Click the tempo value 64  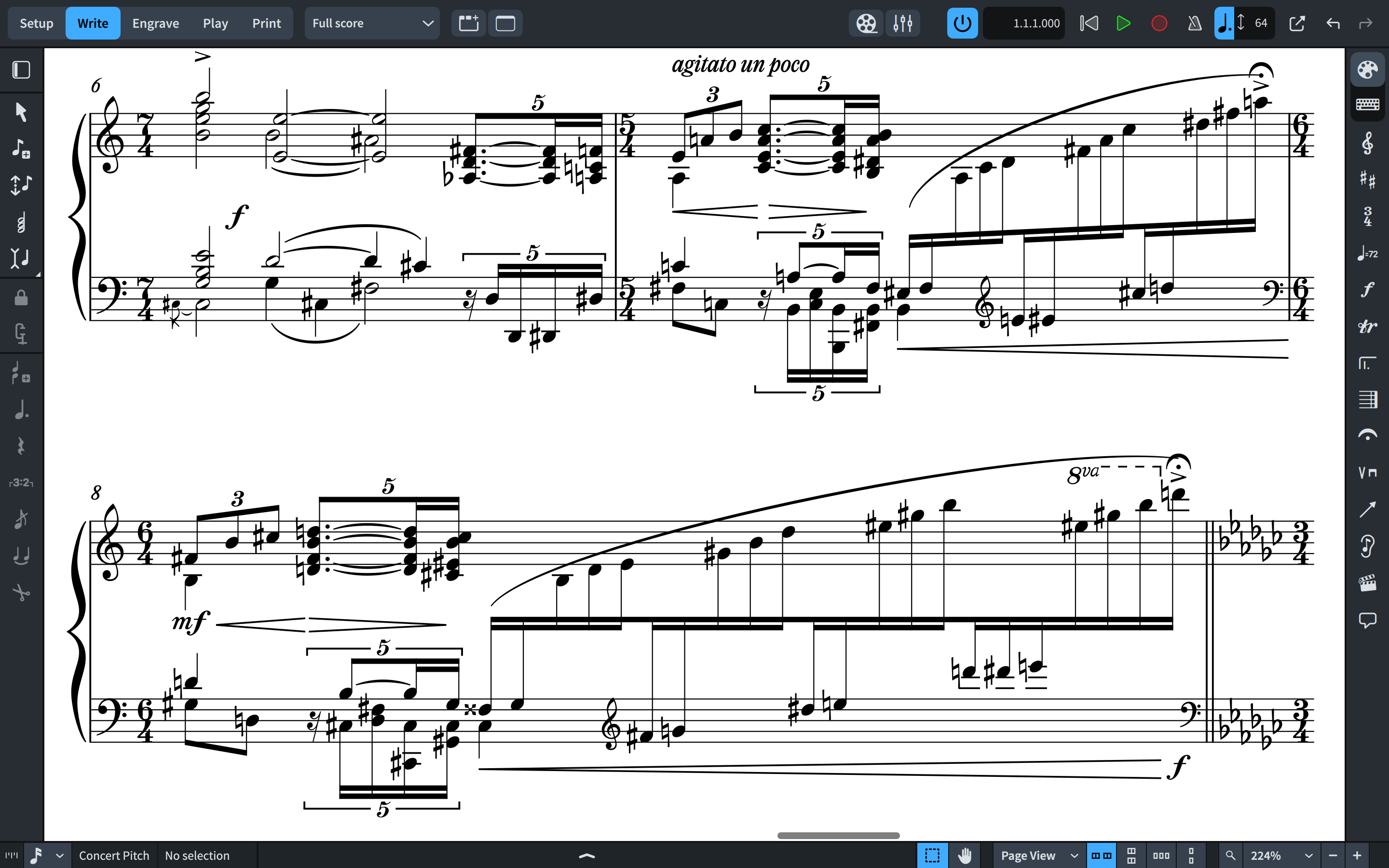click(1260, 24)
